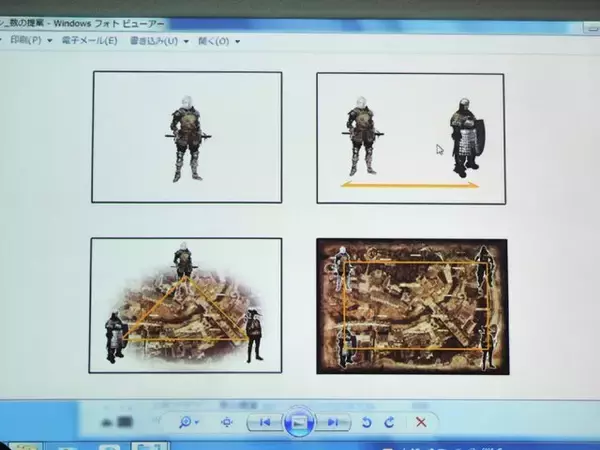Viewport: 600px width, 450px height.
Task: Rotate the image counterclockwise
Action: pos(367,422)
